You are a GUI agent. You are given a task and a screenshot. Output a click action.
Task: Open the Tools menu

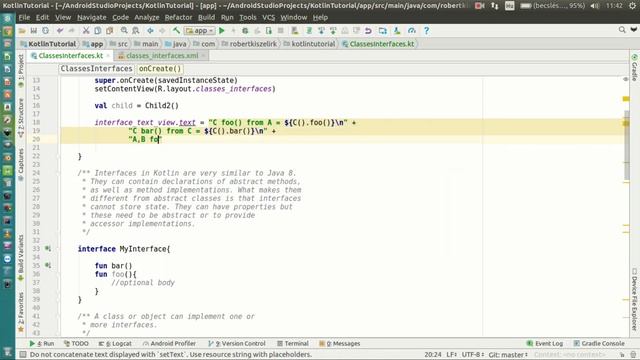click(248, 18)
